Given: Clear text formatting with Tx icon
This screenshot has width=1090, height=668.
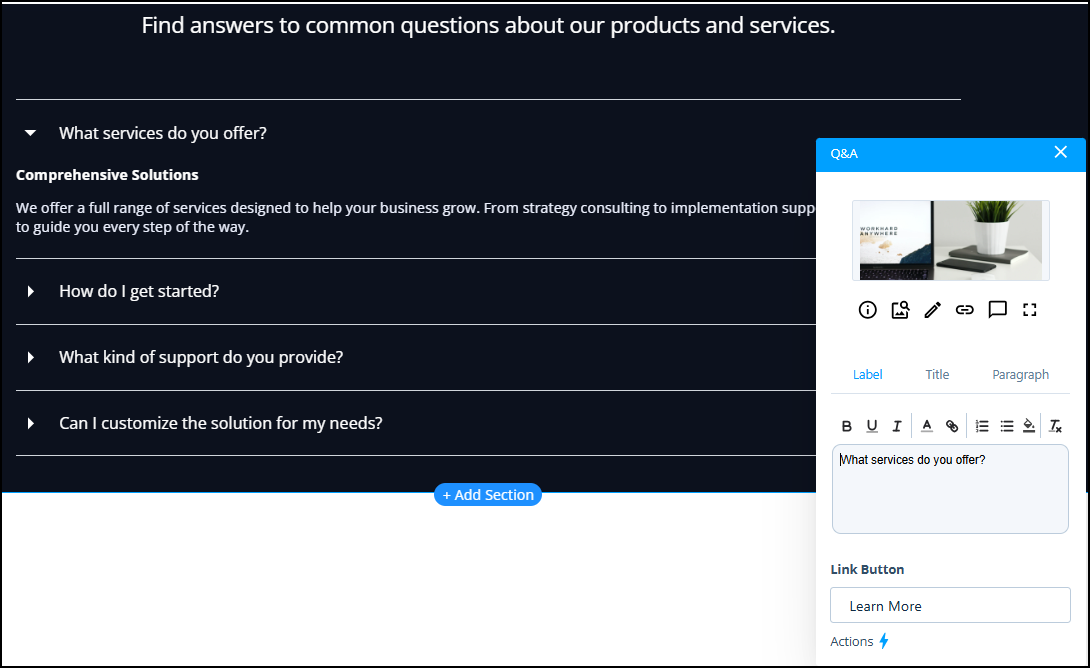Looking at the screenshot, I should (1055, 426).
